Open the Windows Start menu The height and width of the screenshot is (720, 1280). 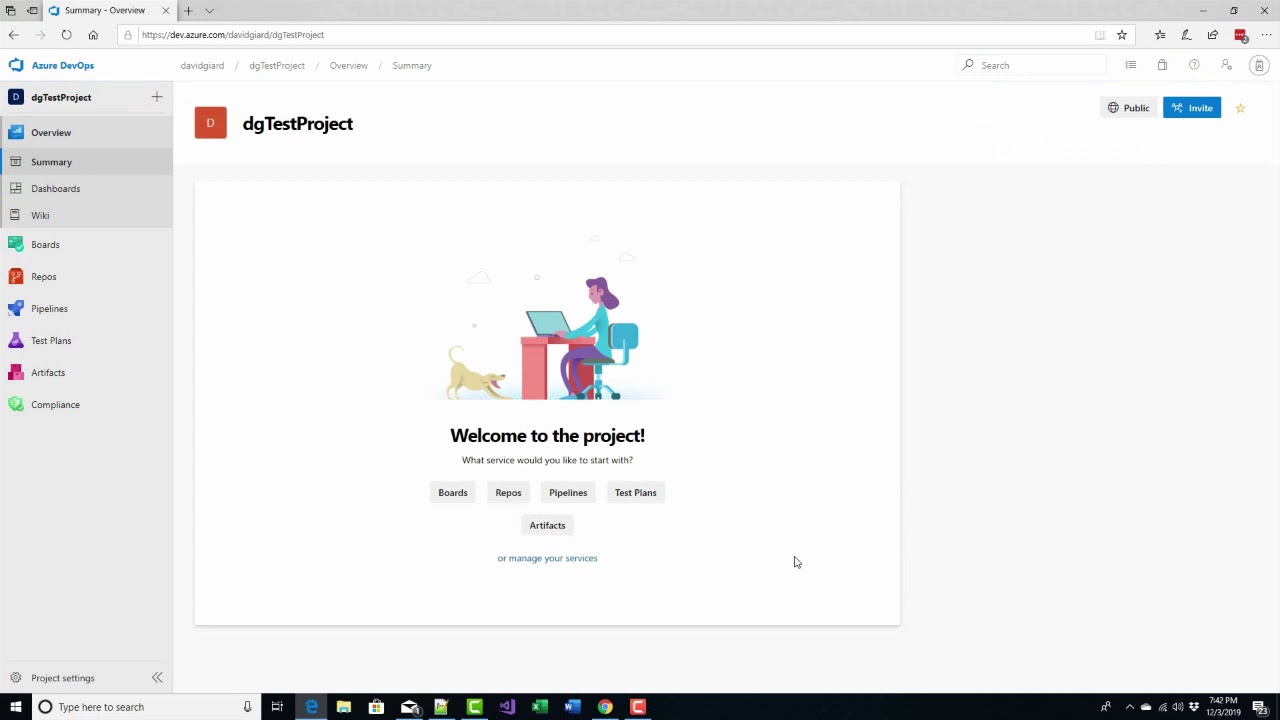point(15,707)
